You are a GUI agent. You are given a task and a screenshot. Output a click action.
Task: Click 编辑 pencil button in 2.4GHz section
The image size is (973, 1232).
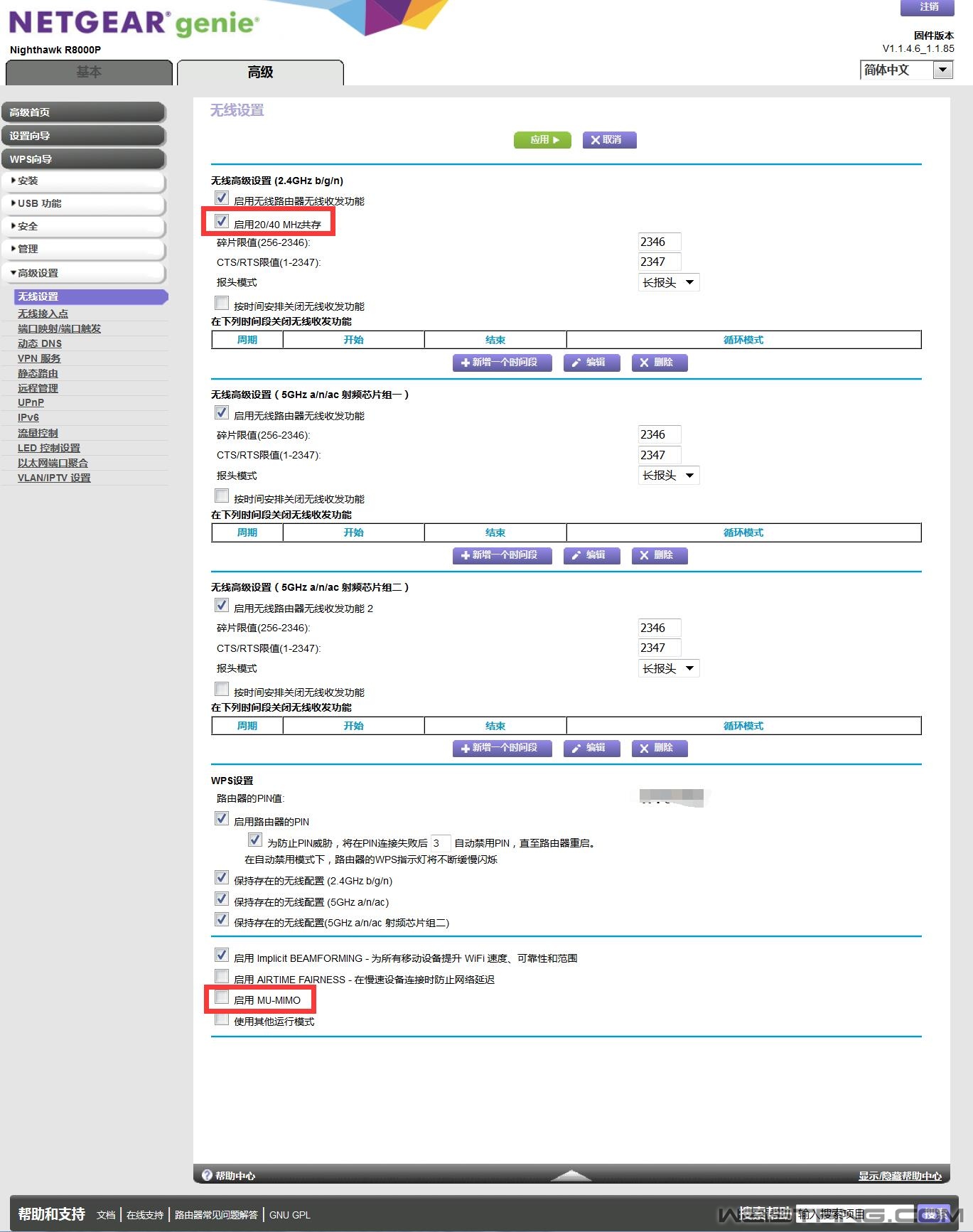(591, 363)
